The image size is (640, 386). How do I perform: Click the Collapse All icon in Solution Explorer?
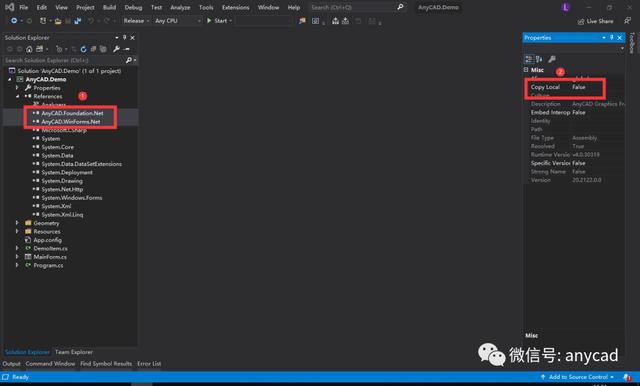93,49
